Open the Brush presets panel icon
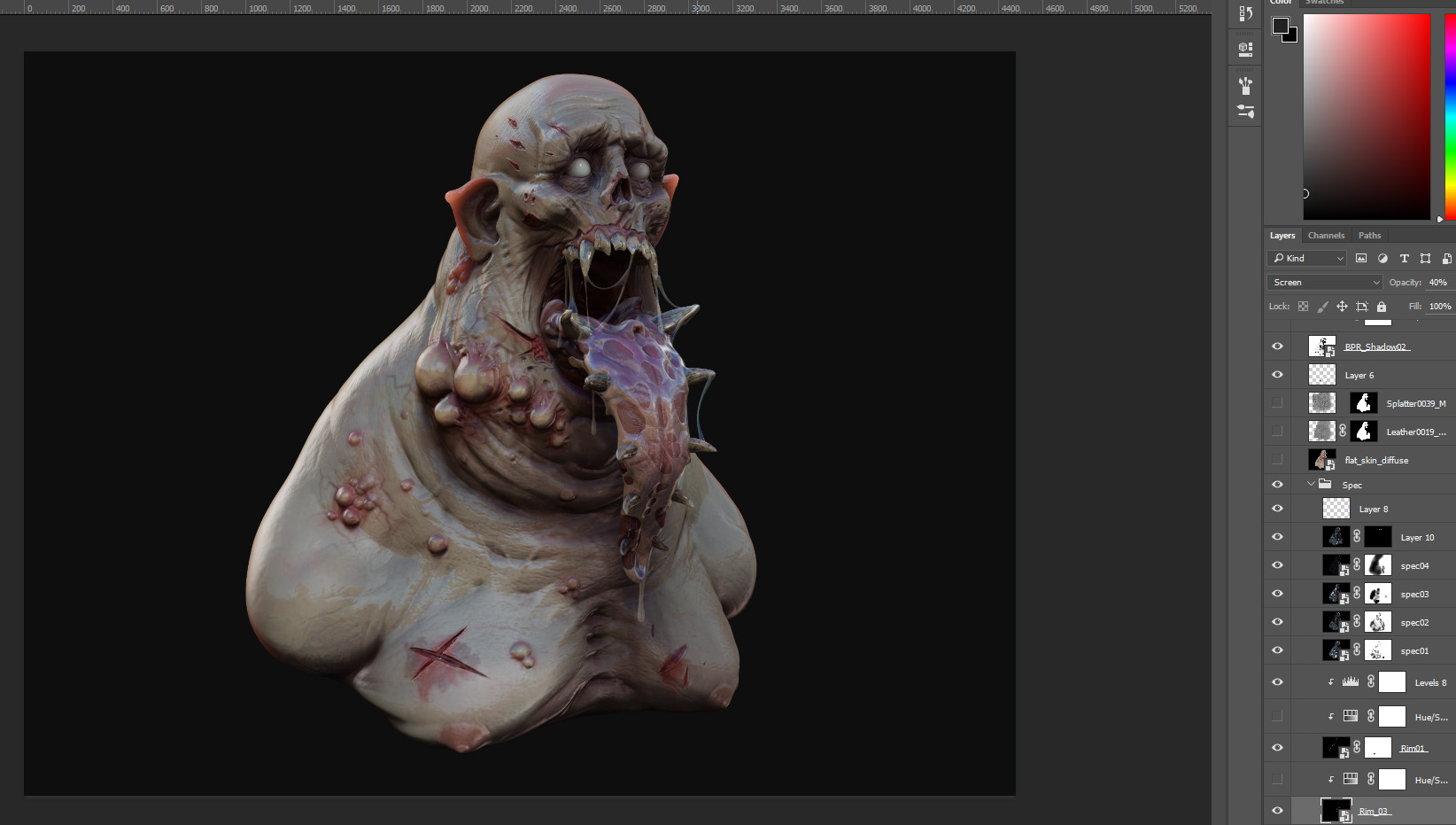Image resolution: width=1456 pixels, height=825 pixels. pos(1245,85)
